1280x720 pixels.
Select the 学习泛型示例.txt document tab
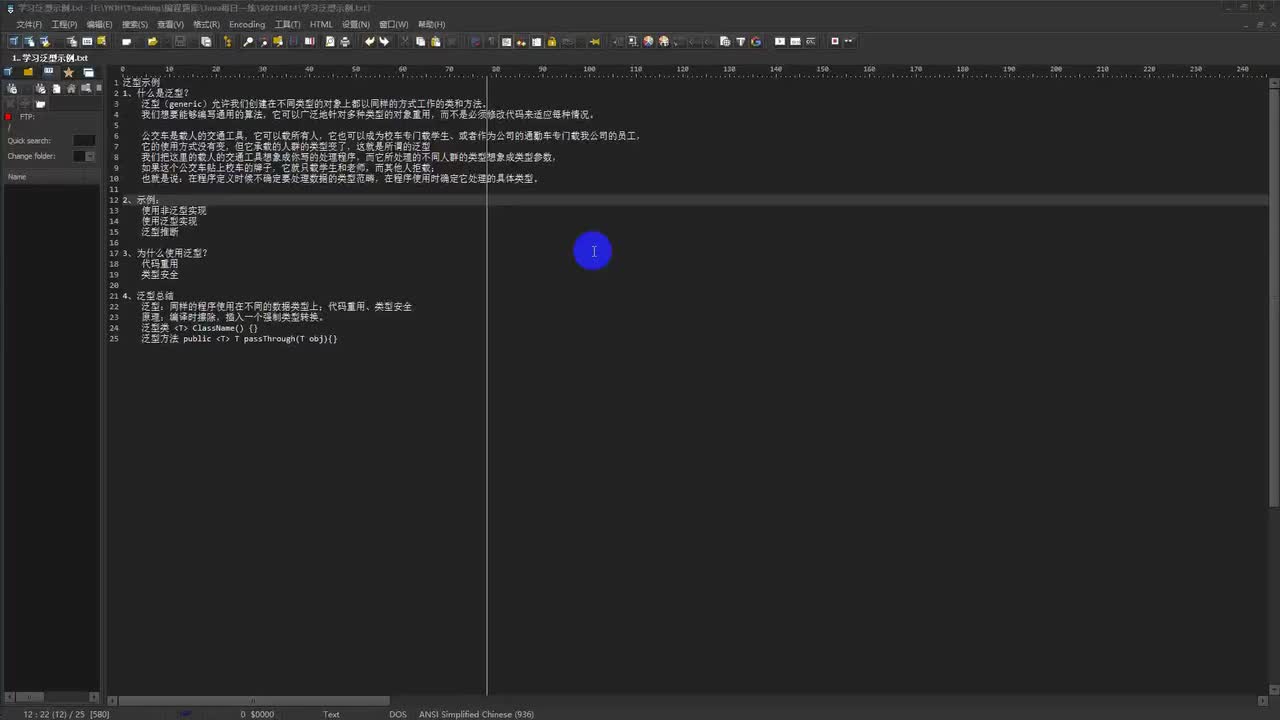tap(50, 58)
